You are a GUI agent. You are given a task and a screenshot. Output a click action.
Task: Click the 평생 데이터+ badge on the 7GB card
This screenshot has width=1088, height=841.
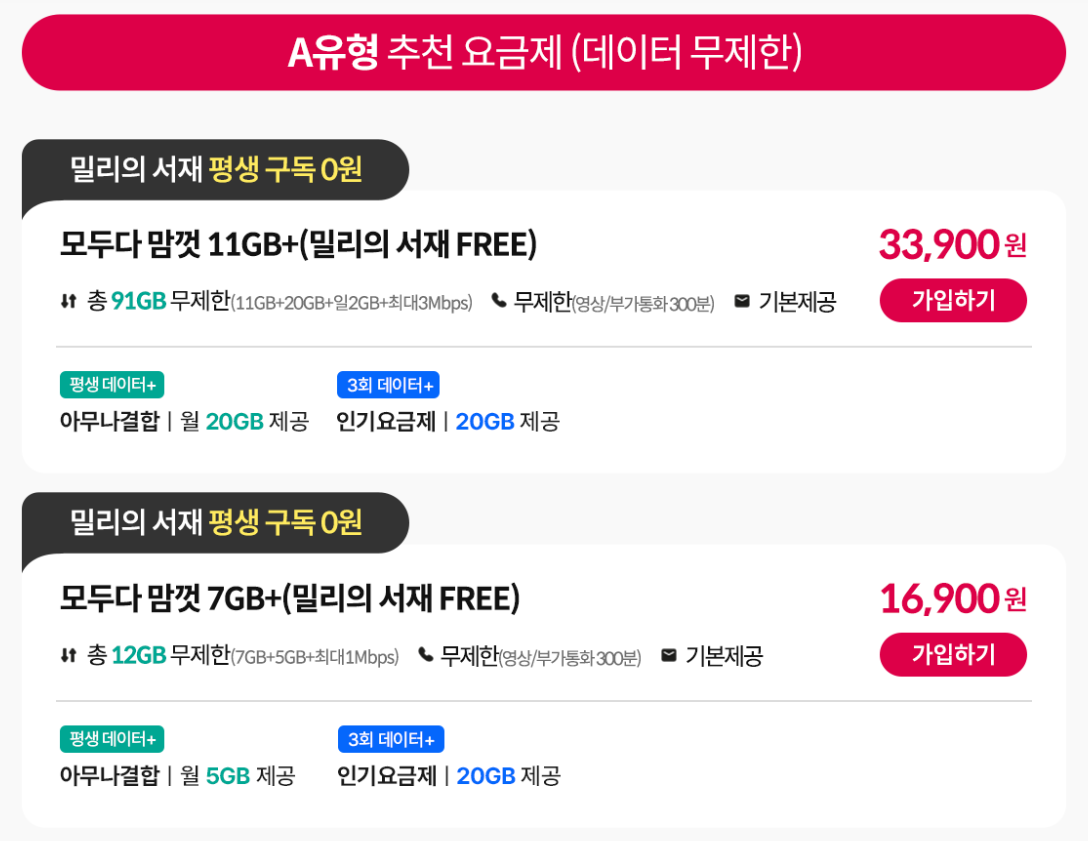tap(111, 739)
